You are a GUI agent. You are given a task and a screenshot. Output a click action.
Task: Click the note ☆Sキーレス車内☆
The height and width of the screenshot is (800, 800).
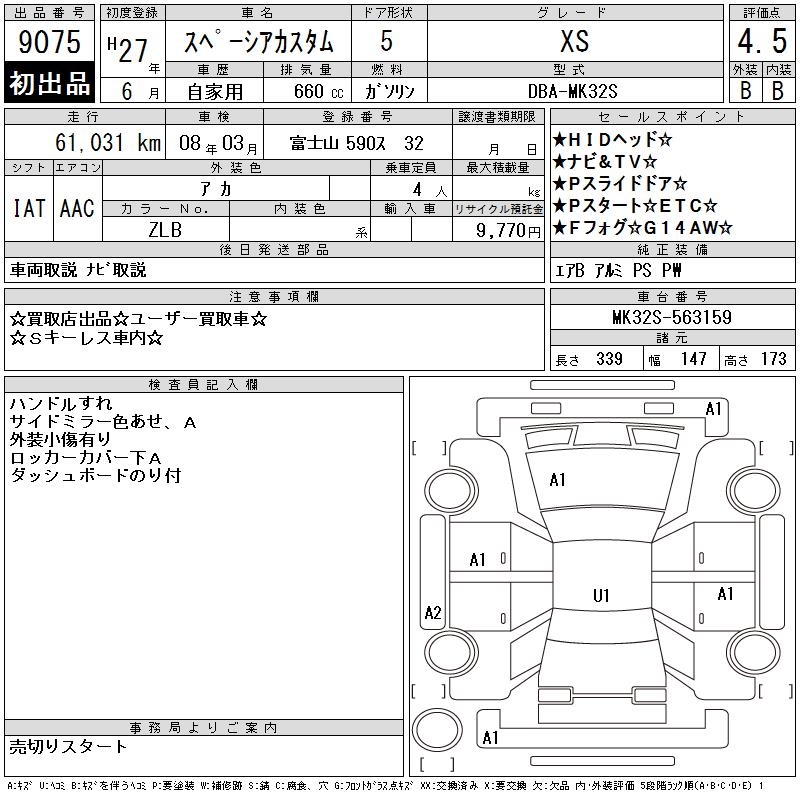click(x=86, y=338)
